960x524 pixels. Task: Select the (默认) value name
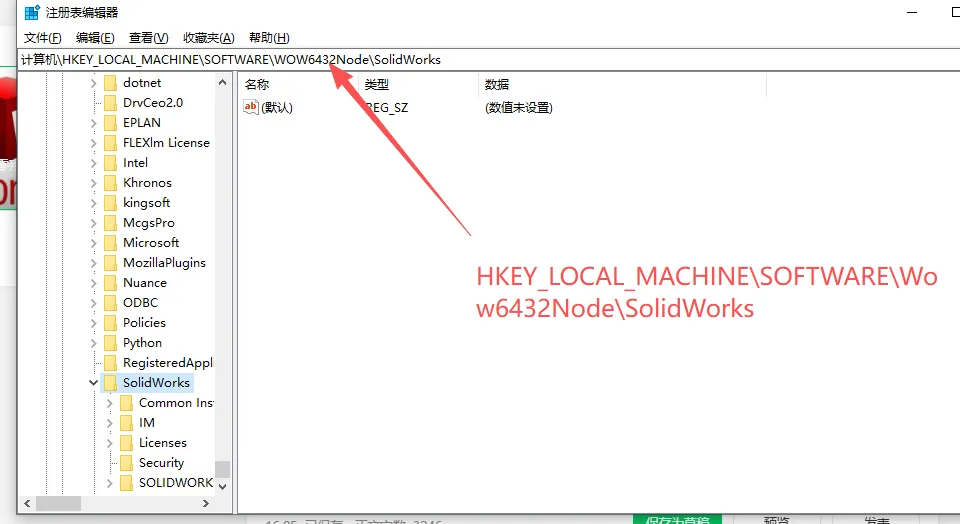(277, 108)
